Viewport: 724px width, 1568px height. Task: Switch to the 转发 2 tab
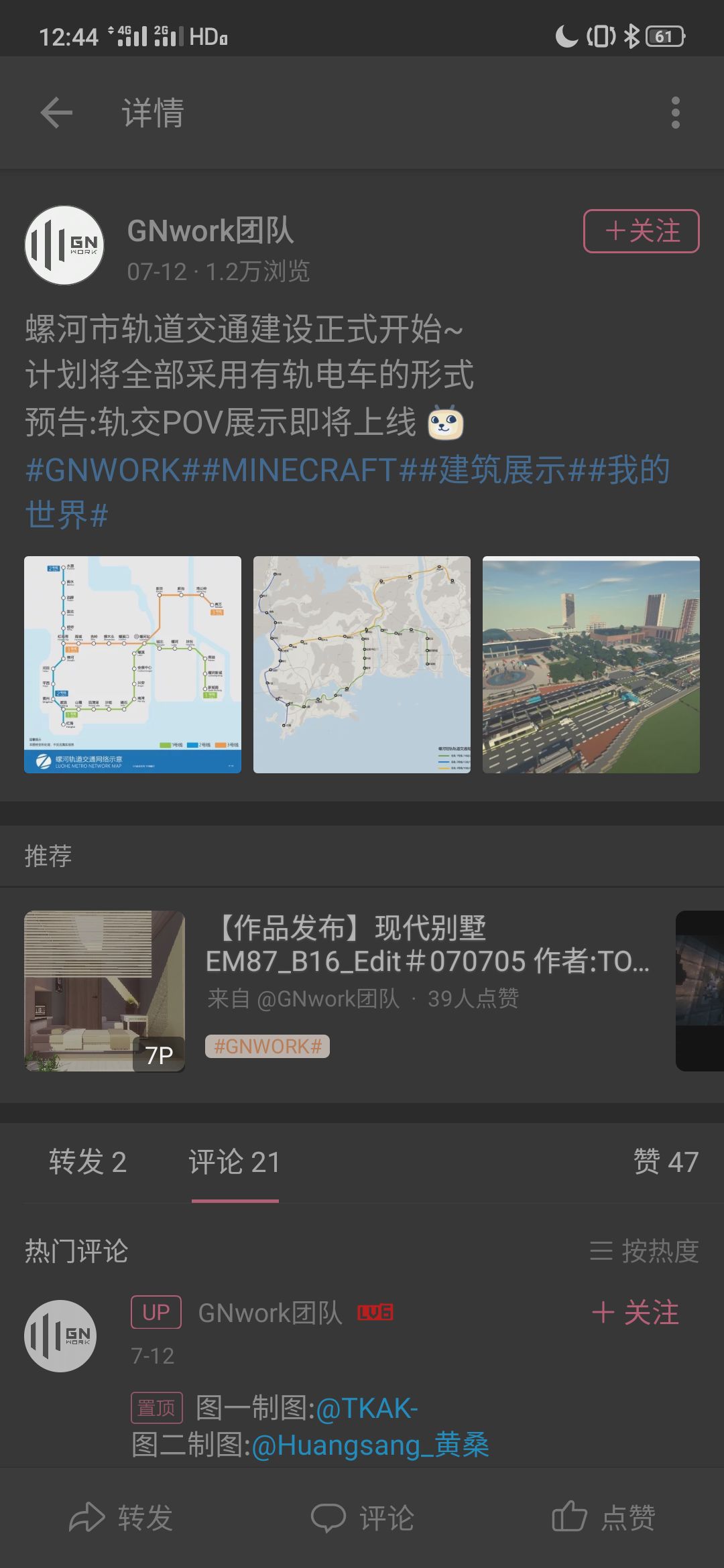(88, 1161)
